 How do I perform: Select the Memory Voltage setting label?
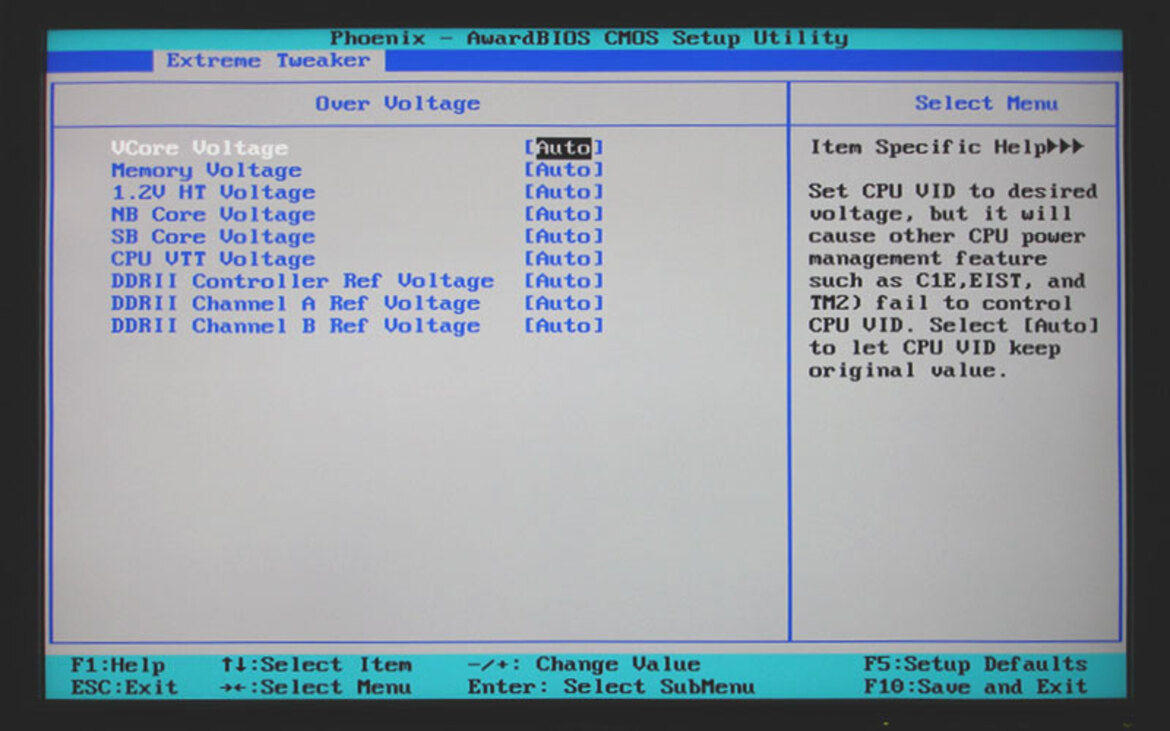pos(206,170)
